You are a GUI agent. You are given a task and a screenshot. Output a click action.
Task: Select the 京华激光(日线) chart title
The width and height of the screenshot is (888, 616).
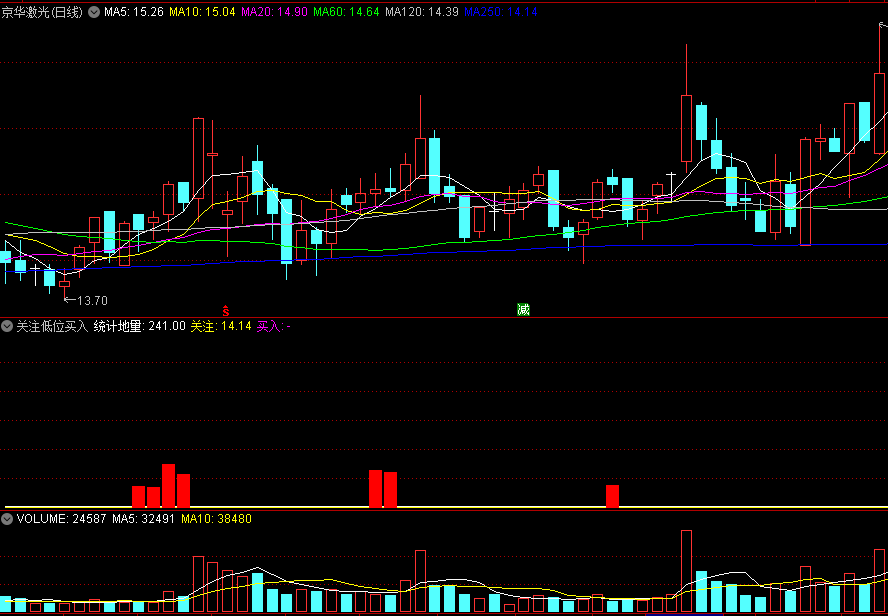(x=42, y=12)
